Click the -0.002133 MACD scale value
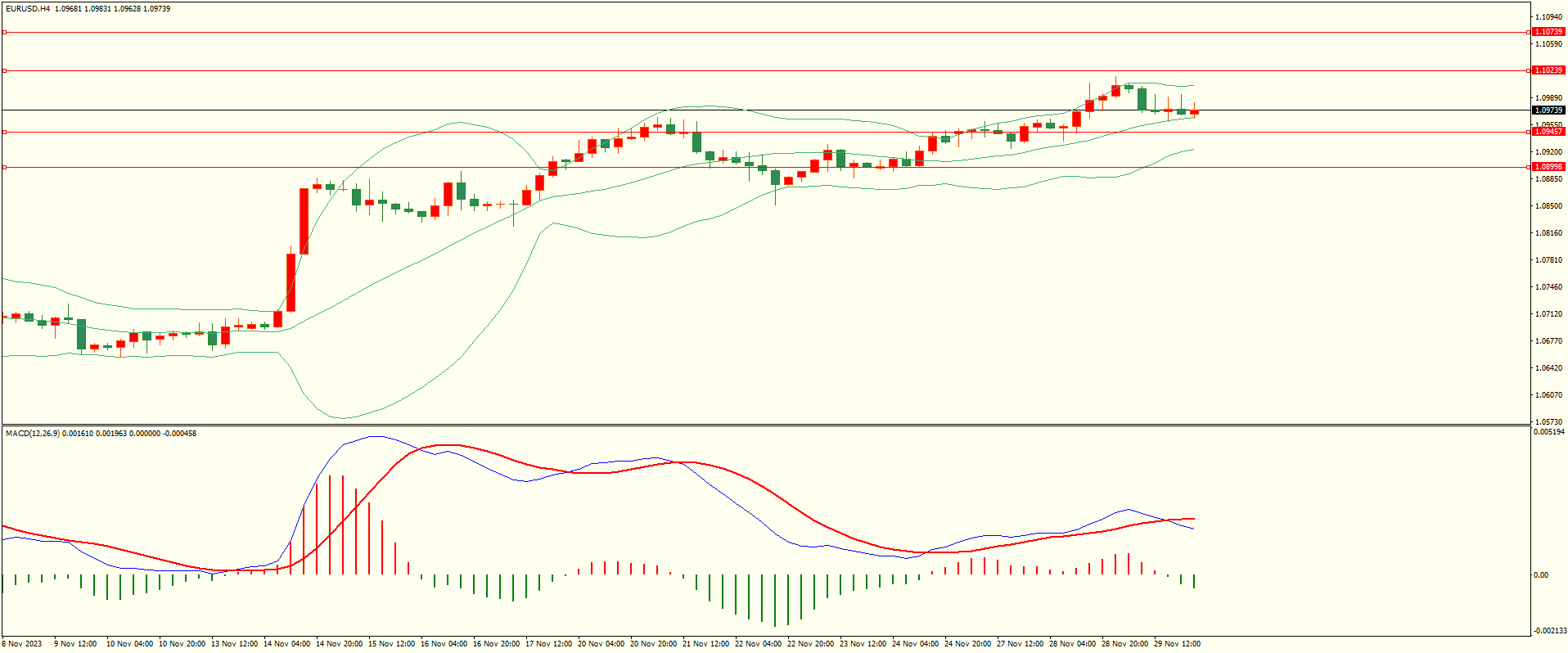Screen dimensions: 1568x653 [x=1549, y=630]
